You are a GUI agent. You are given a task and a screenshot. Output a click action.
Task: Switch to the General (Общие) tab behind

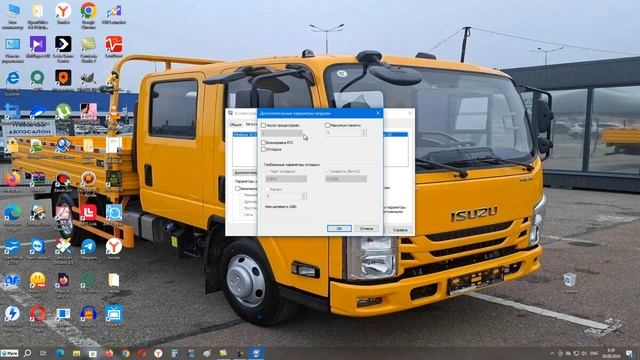point(235,124)
